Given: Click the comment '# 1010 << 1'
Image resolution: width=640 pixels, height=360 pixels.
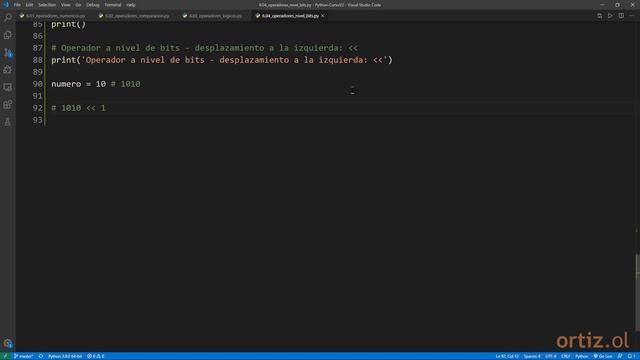Looking at the screenshot, I should pos(78,108).
